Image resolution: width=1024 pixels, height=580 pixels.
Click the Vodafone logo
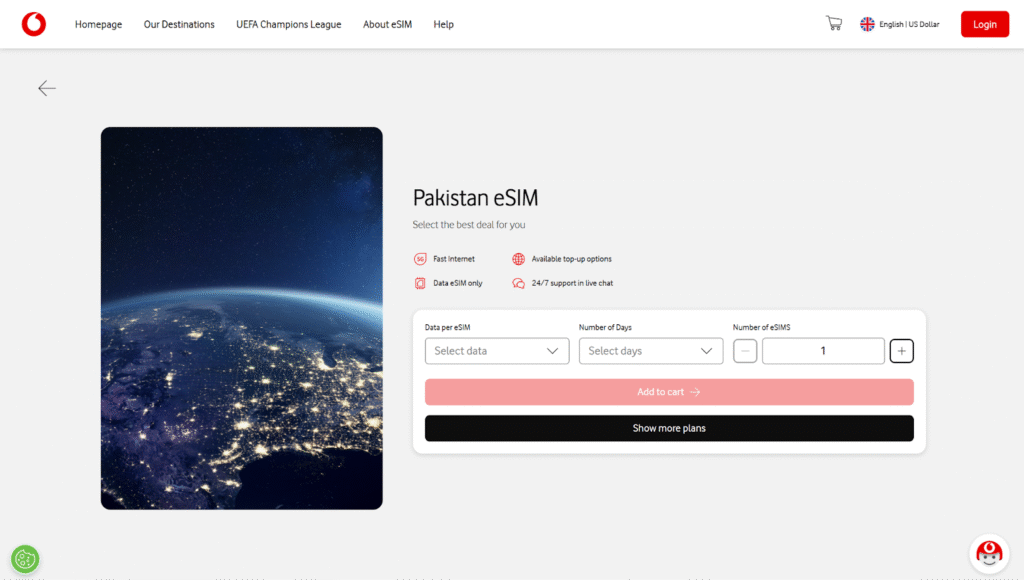tap(33, 23)
